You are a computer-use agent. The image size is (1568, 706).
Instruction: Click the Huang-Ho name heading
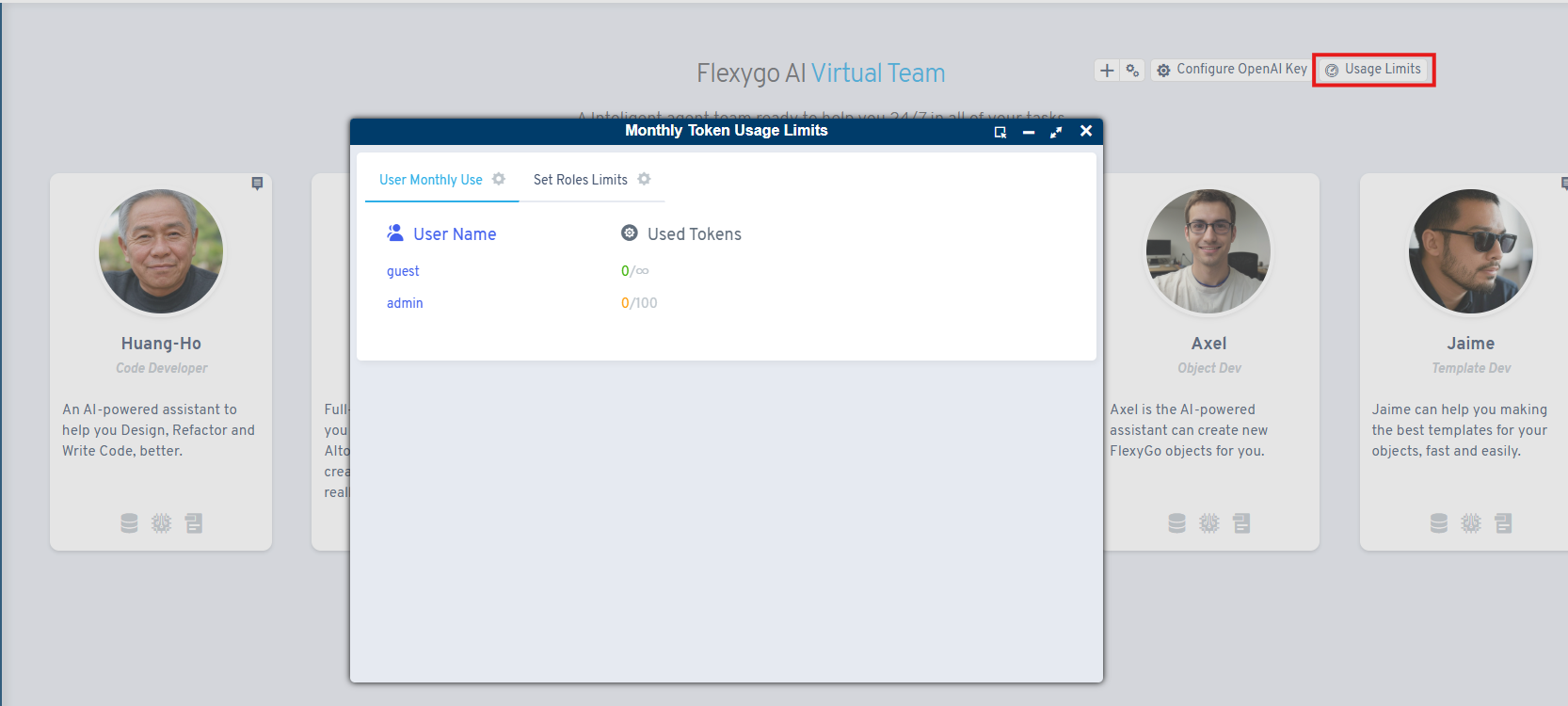click(161, 344)
